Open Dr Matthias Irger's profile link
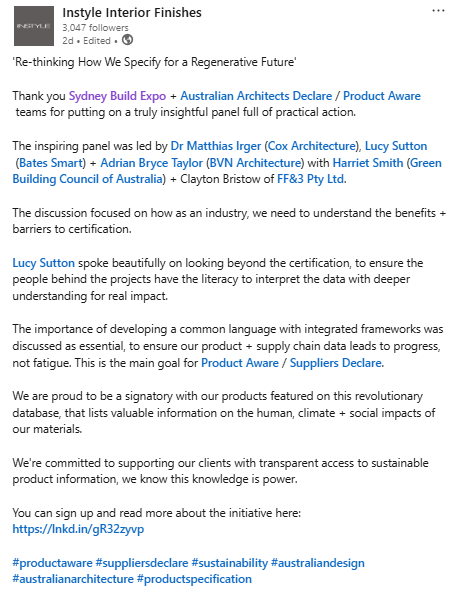The image size is (458, 597). point(216,146)
